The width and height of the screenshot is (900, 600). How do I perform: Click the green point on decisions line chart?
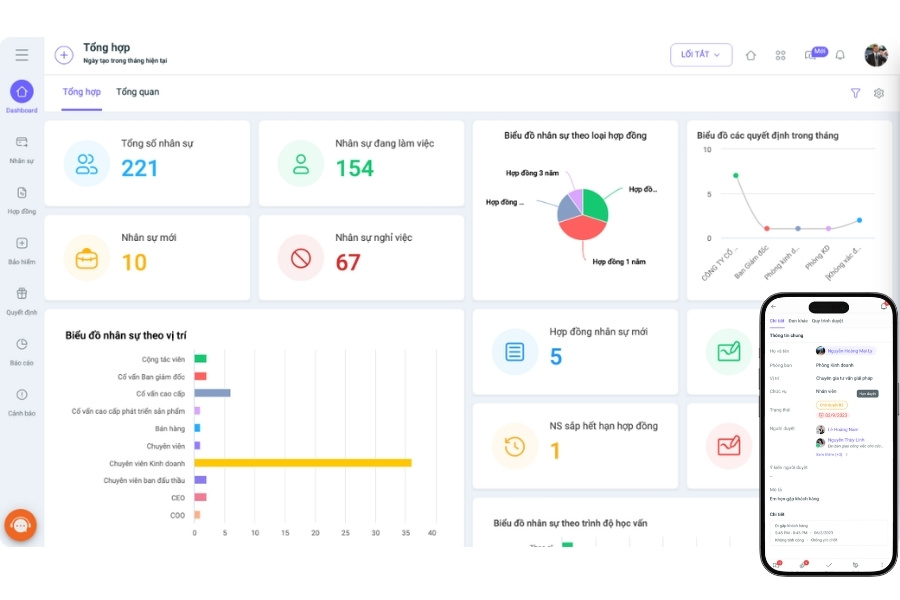point(736,175)
